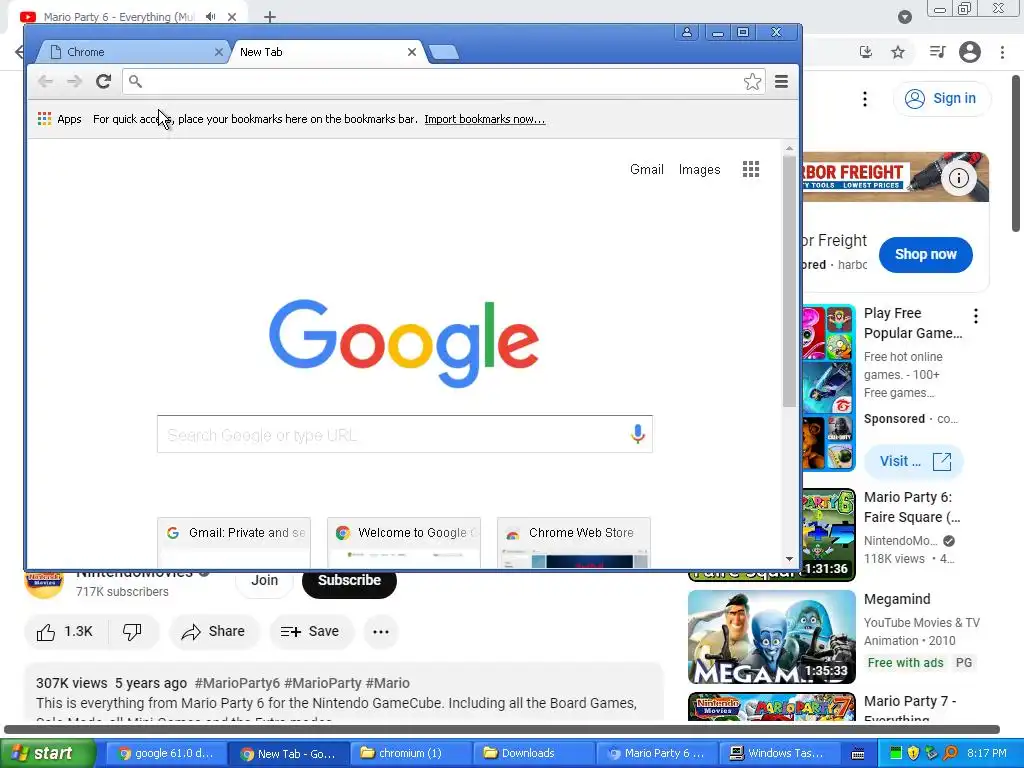Open the Images link

699,169
